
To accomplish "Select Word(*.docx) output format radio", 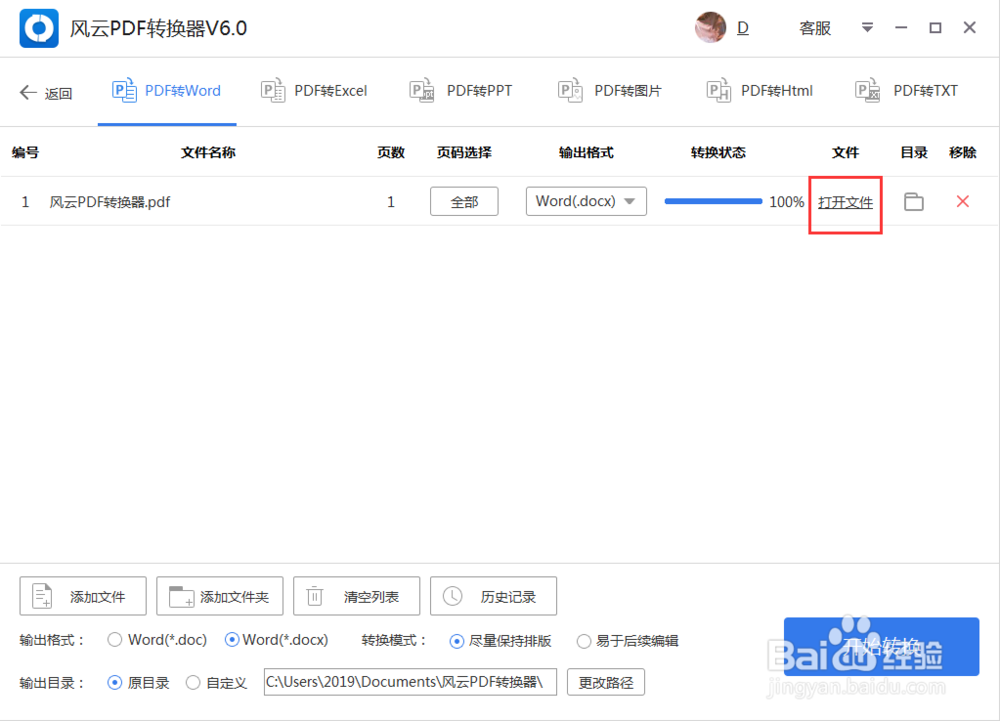I will 232,639.
